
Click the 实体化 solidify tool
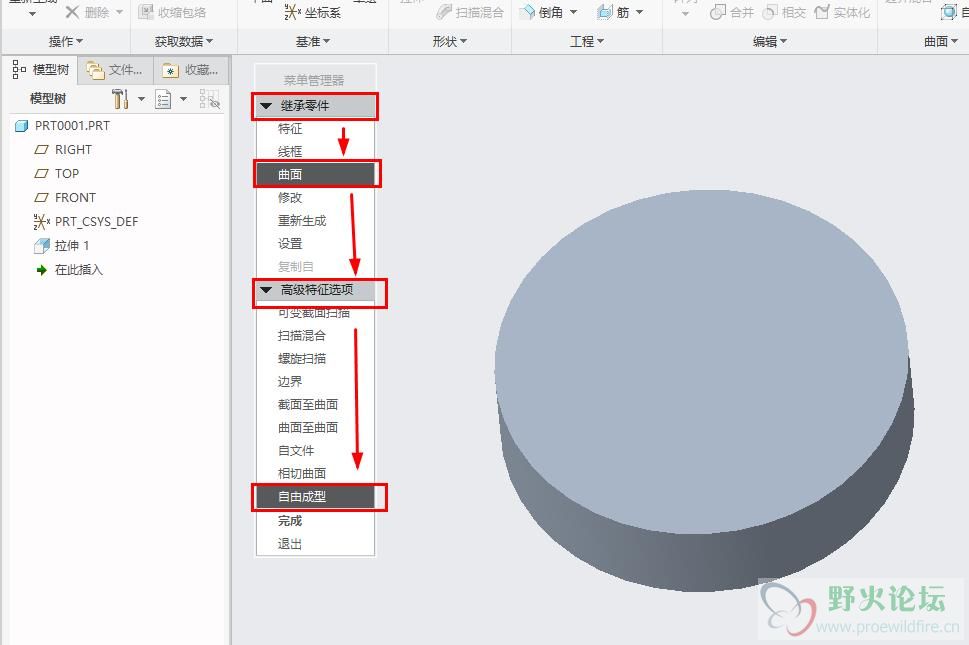click(x=842, y=12)
